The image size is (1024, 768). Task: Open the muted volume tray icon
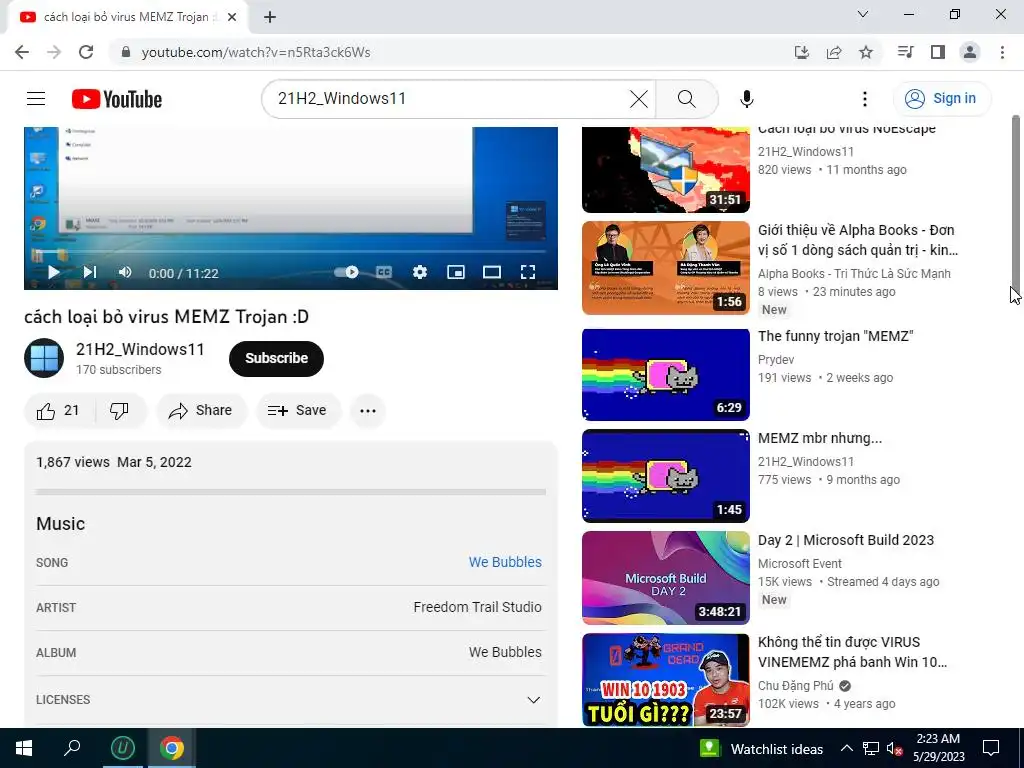[894, 748]
